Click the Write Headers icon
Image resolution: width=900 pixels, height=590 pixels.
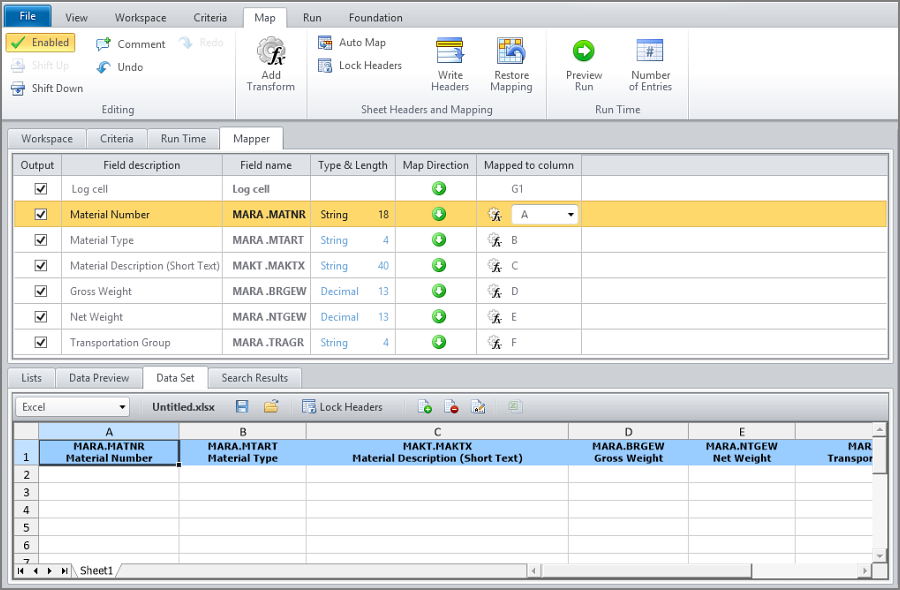click(x=449, y=51)
